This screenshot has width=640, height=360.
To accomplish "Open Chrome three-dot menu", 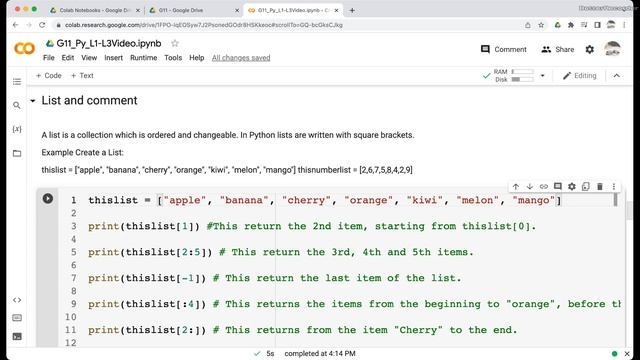I will 624,25.
